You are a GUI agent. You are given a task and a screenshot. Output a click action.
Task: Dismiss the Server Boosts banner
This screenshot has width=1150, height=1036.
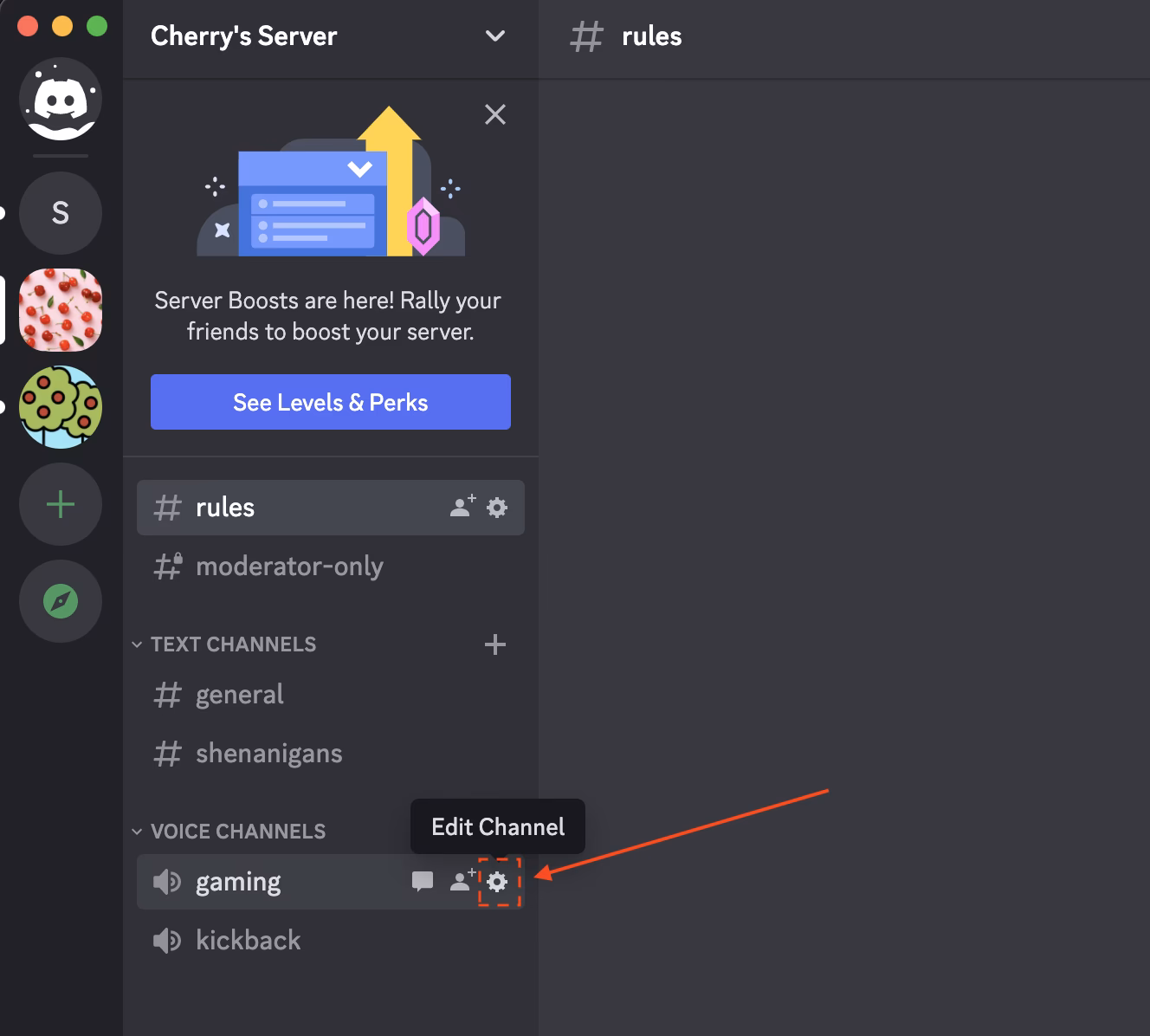(x=495, y=114)
